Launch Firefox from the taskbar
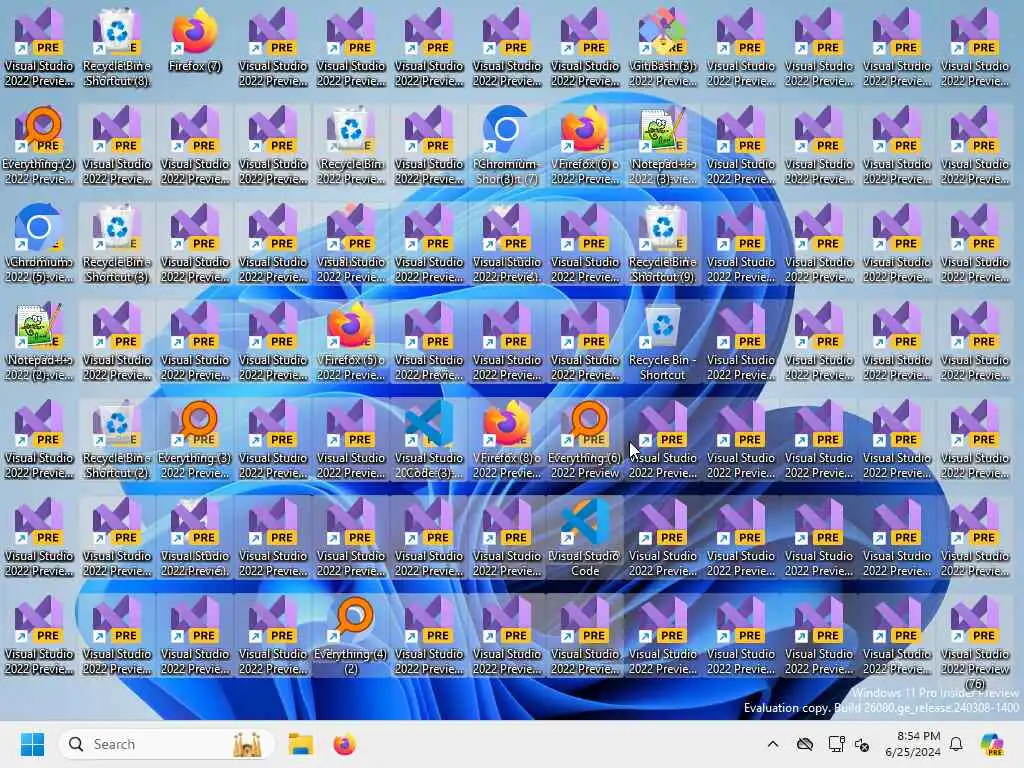Viewport: 1024px width, 768px height. 344,744
